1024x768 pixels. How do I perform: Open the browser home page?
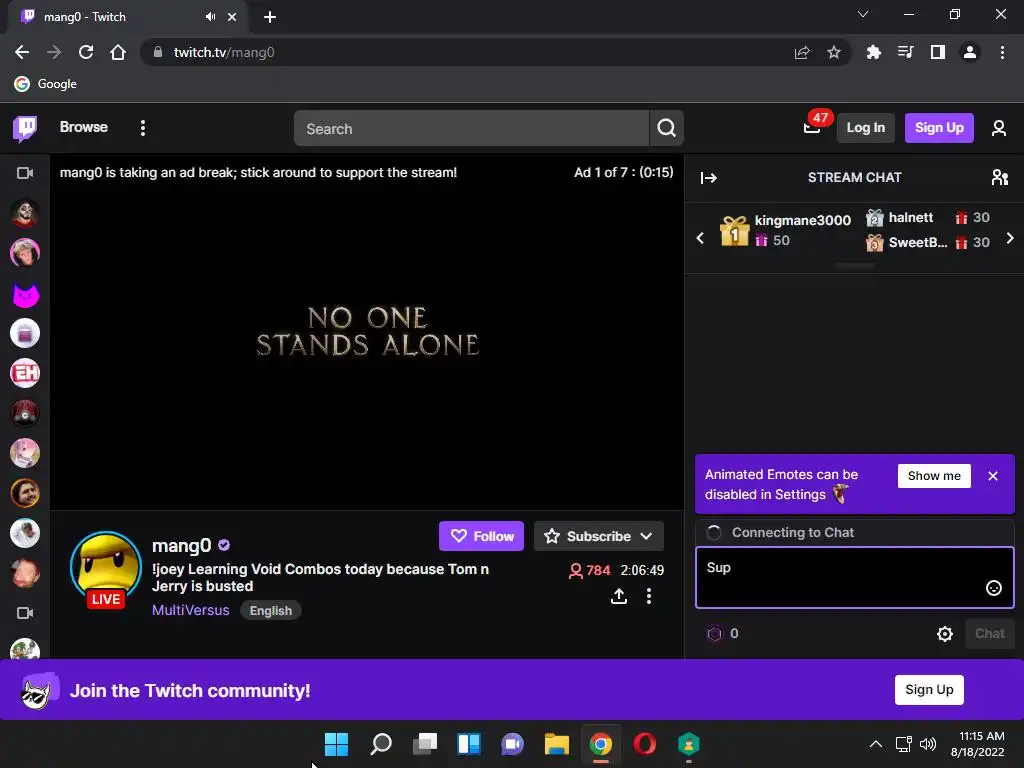tap(118, 52)
